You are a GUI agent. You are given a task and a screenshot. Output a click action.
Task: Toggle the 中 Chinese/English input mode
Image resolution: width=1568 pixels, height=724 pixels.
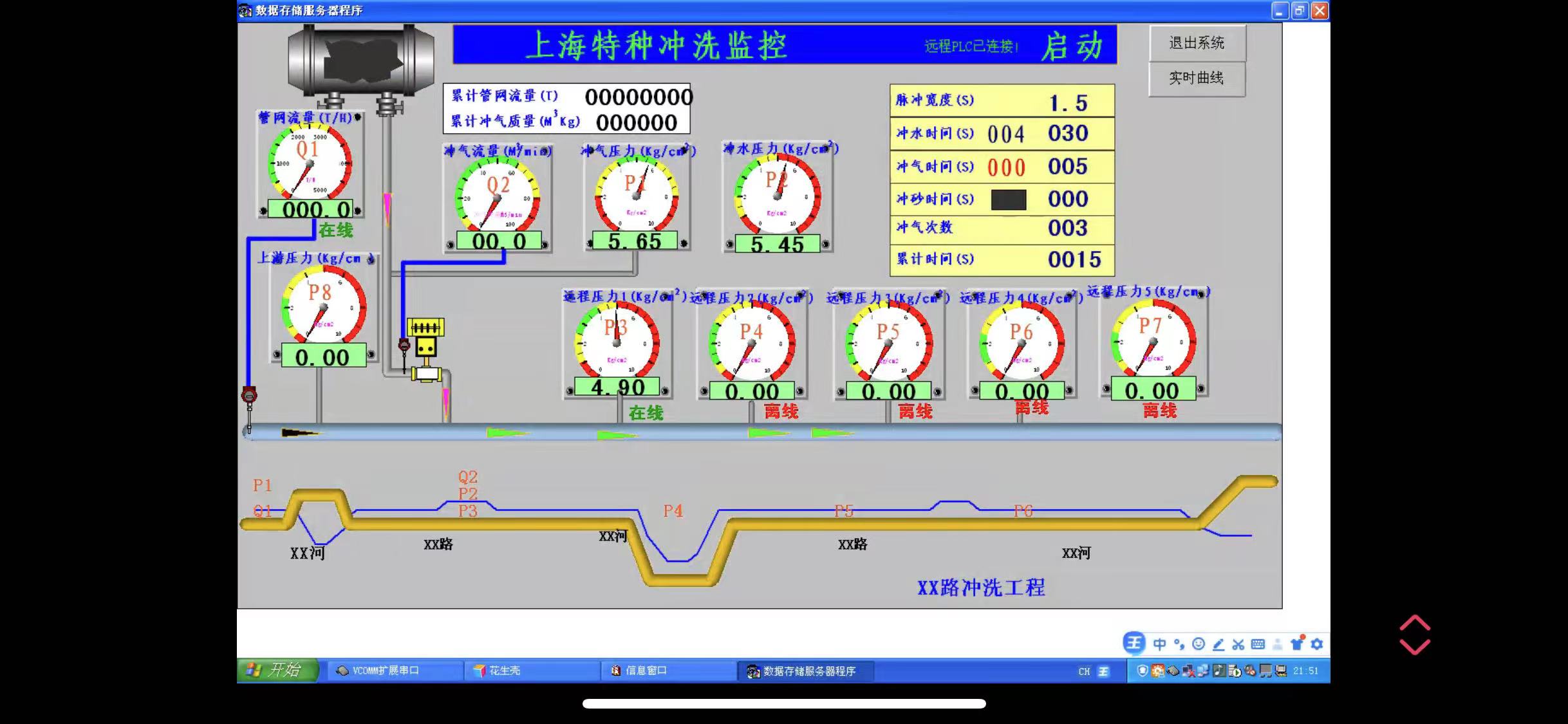pos(1159,644)
